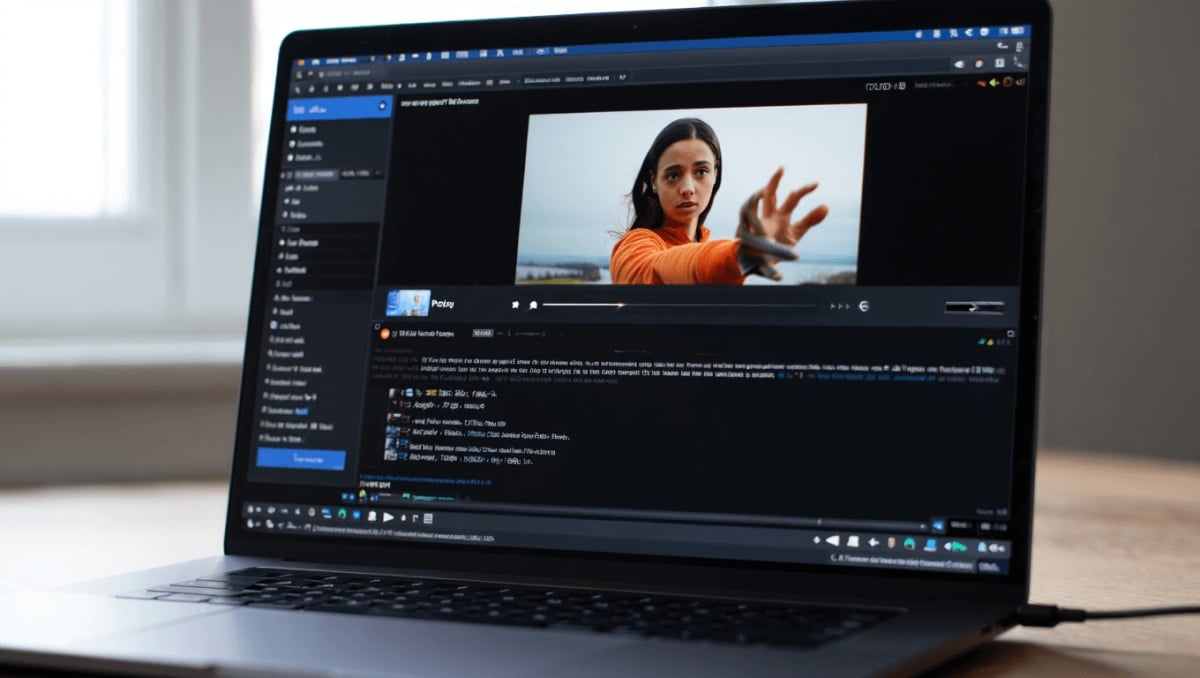
Task: Click the fast-forward arrows near the timeline
Action: coord(838,304)
